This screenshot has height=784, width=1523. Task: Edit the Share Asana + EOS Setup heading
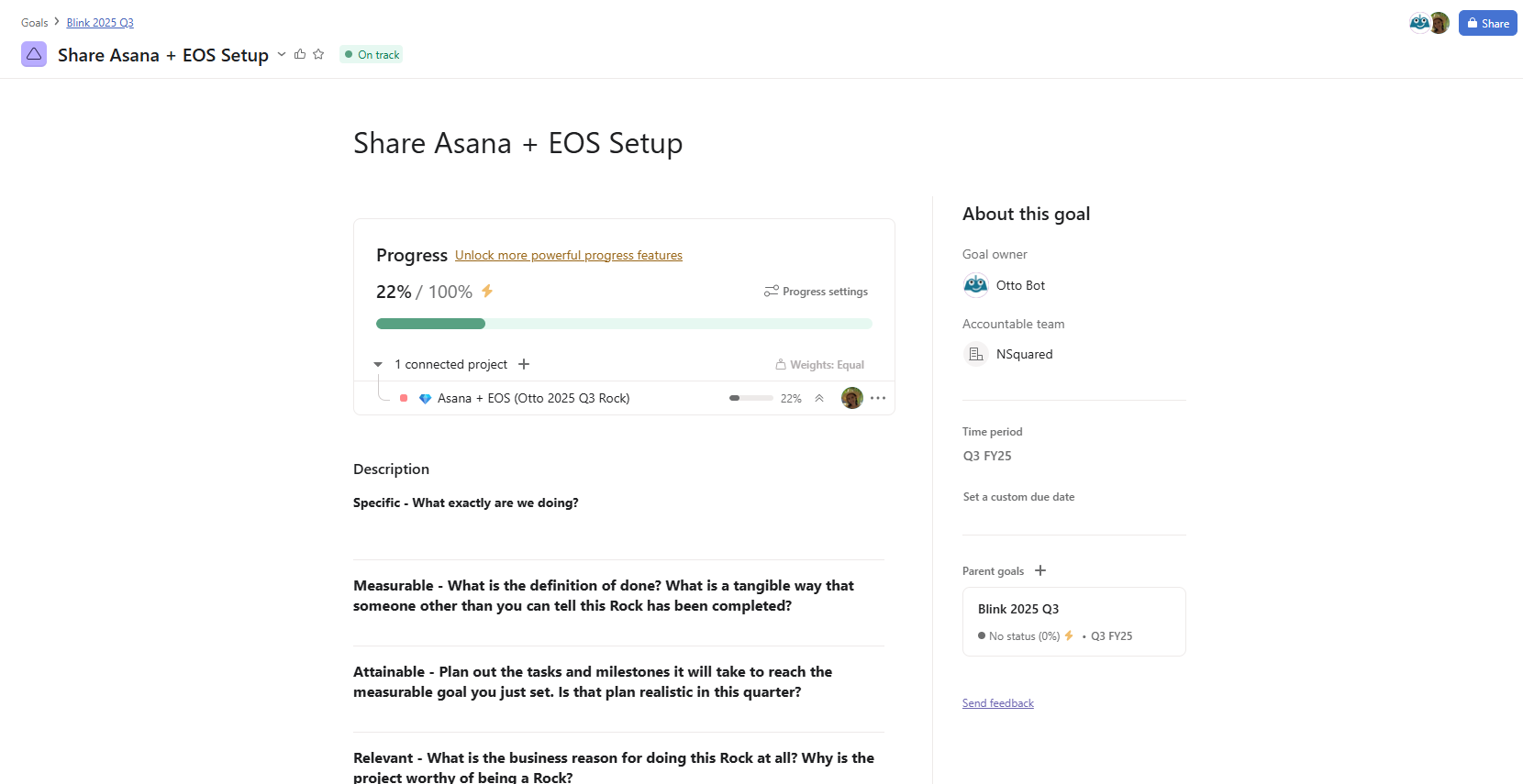[518, 144]
